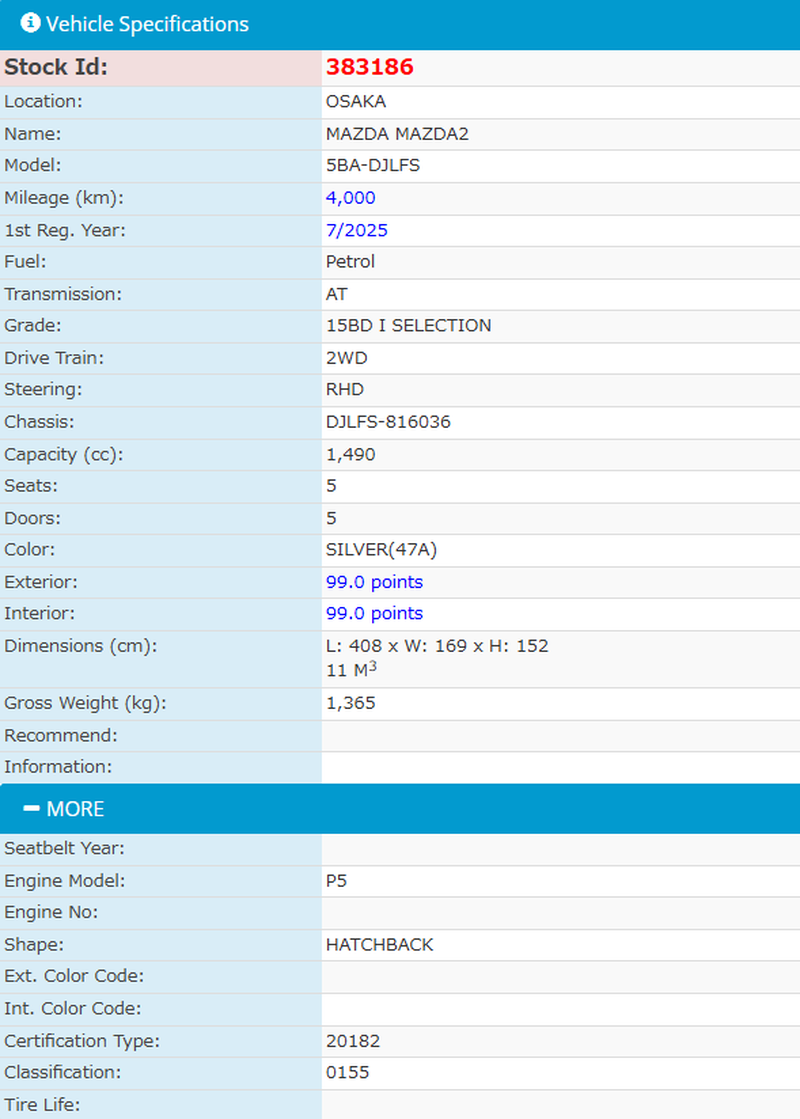Click the certification type value 20182

[x=353, y=1041]
